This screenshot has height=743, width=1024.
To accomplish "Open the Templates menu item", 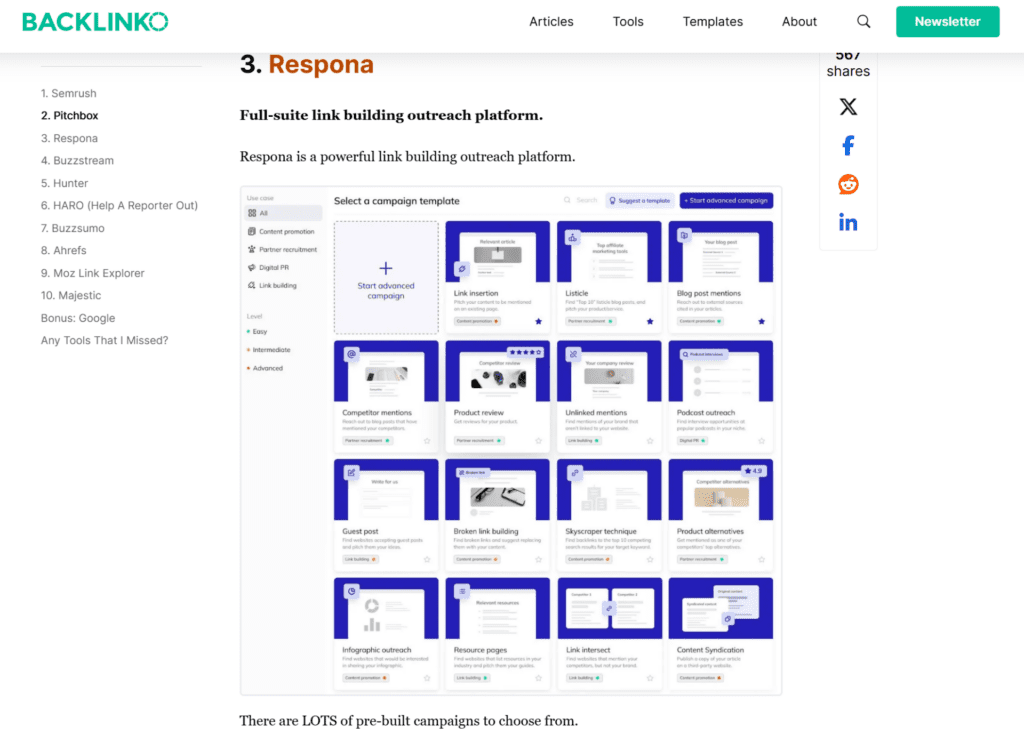I will click(712, 21).
